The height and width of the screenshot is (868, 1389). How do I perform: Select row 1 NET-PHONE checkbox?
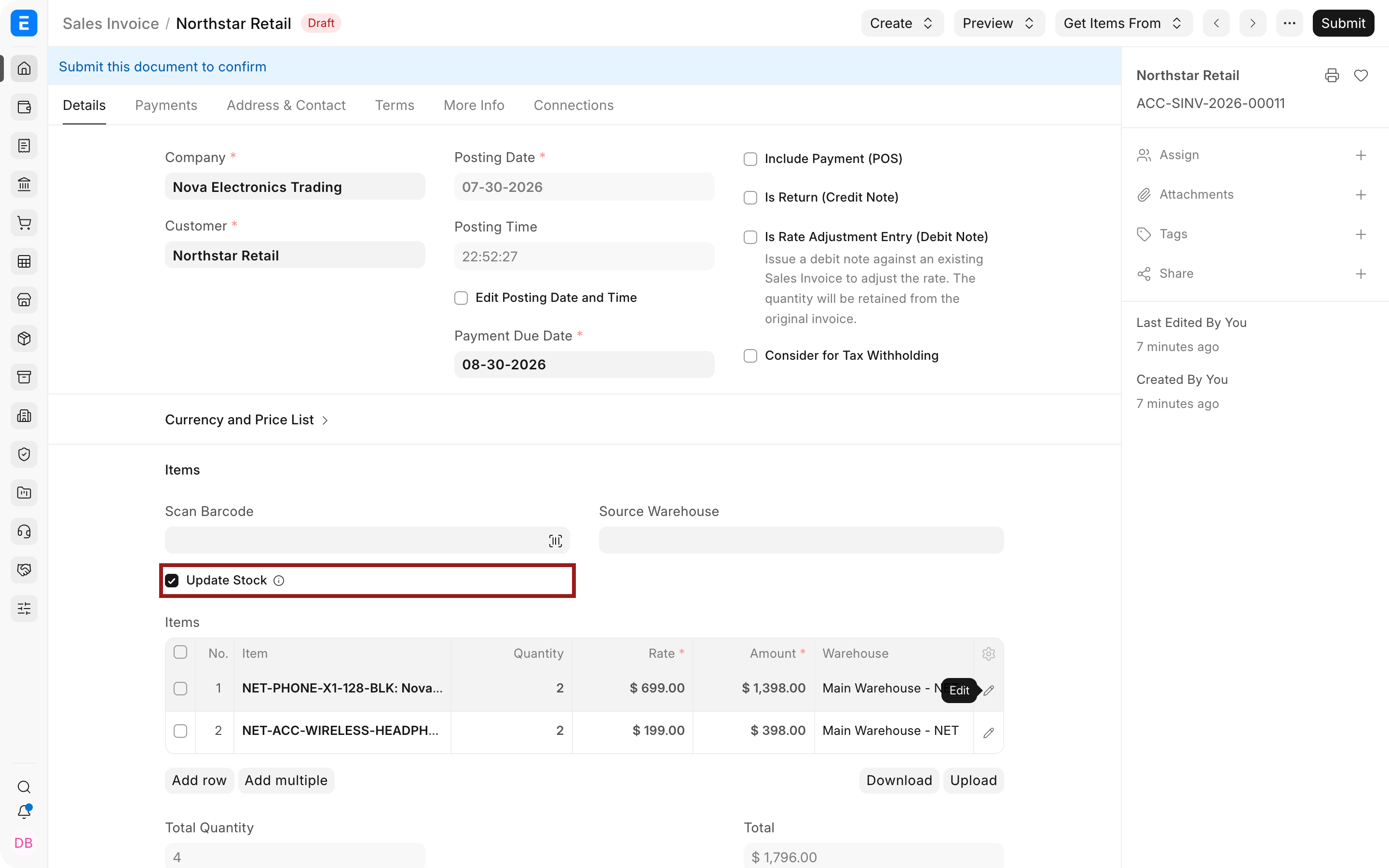[180, 688]
